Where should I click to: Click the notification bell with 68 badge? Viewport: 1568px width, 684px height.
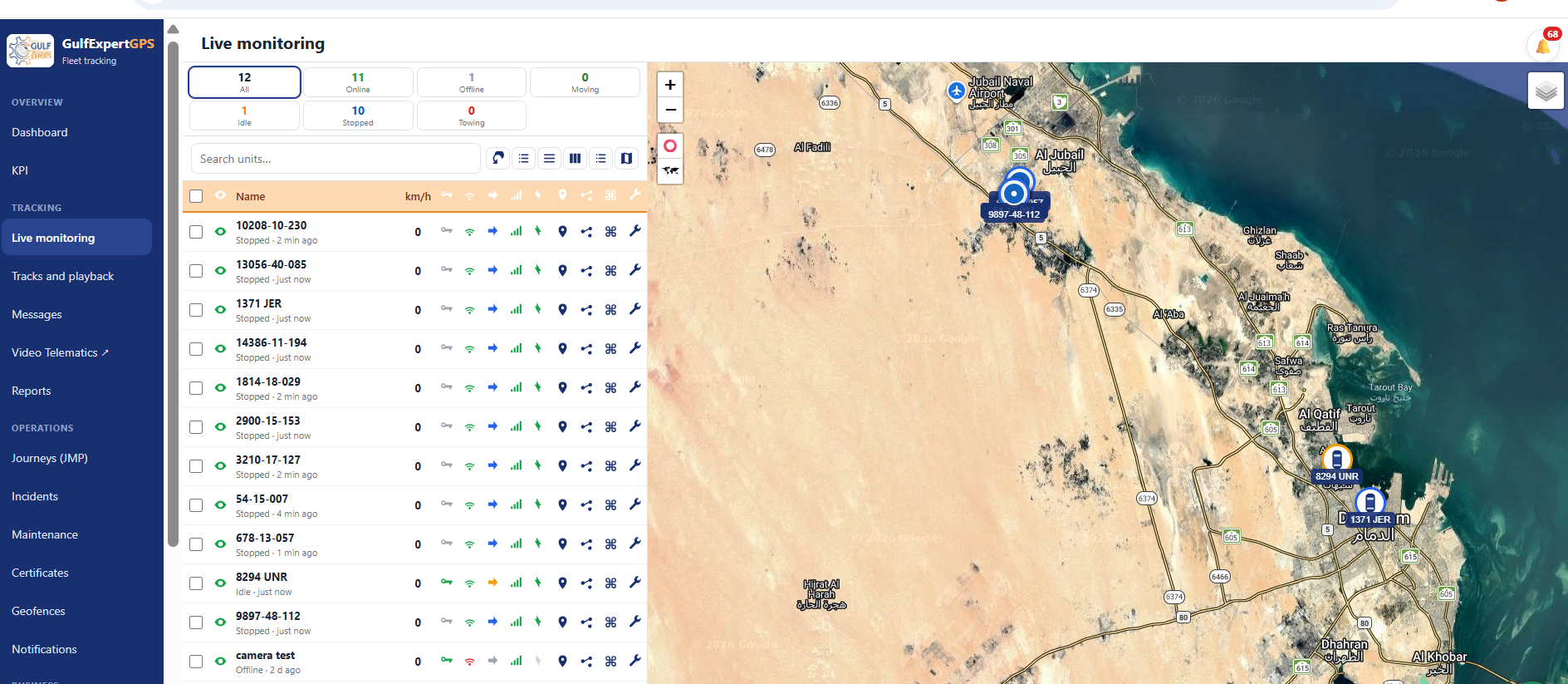[1543, 46]
